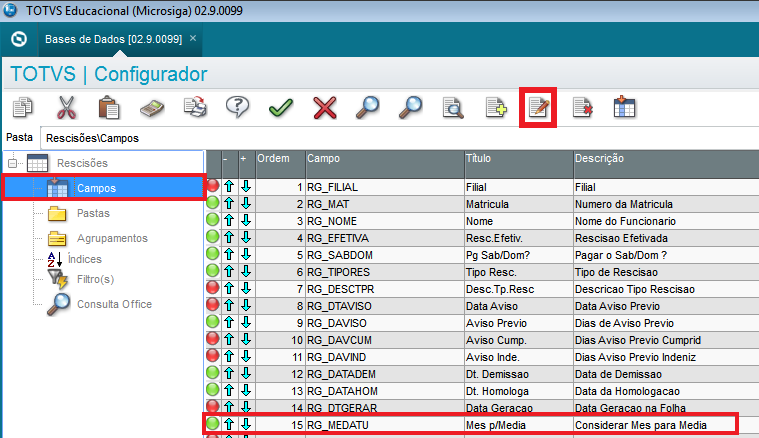Toggle red status circle for RG_DAVCUM
Screen dimensions: 759x438
point(213,339)
